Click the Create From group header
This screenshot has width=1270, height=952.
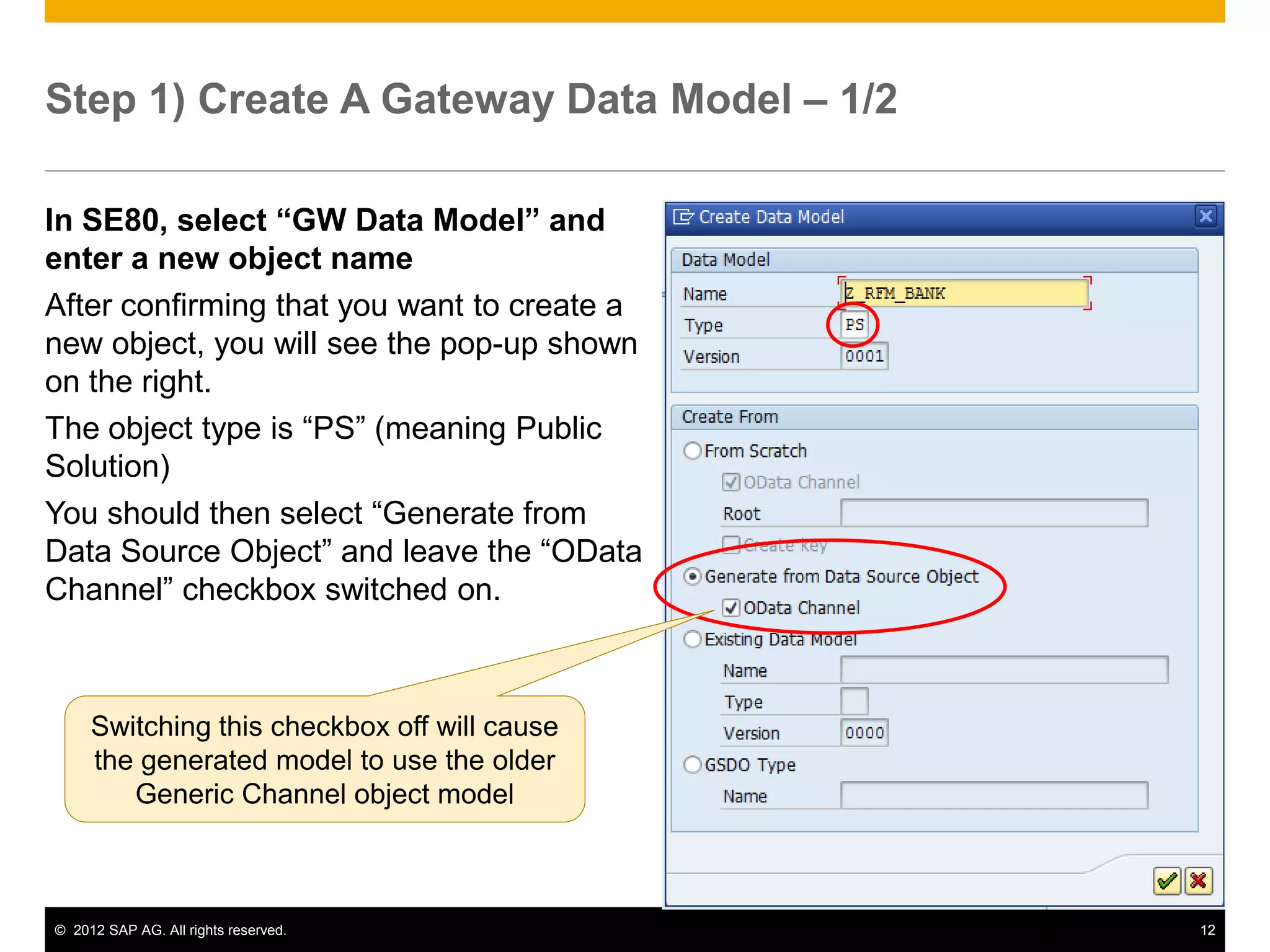point(935,417)
